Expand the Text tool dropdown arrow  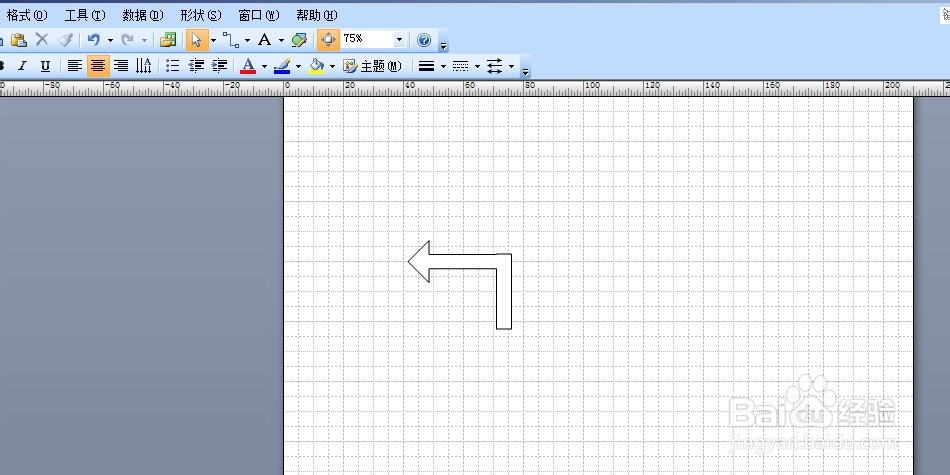point(281,41)
